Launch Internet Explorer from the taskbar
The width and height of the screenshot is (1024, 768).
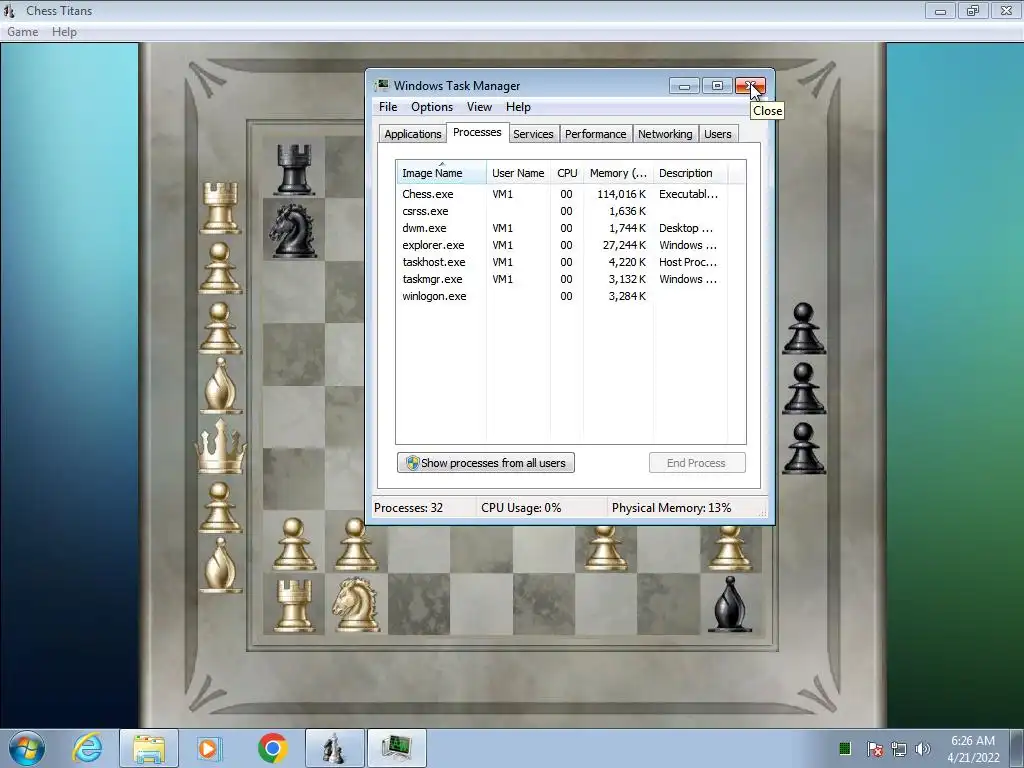(x=88, y=748)
